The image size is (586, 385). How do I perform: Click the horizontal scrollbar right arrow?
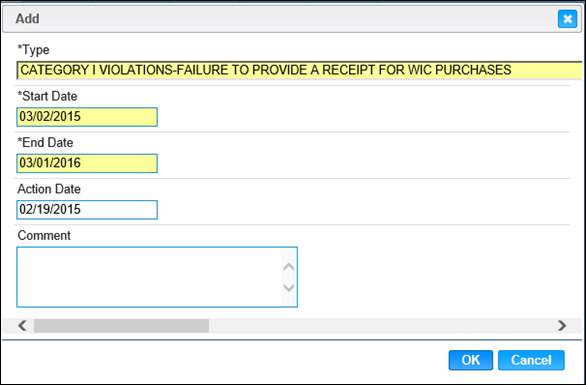click(562, 326)
